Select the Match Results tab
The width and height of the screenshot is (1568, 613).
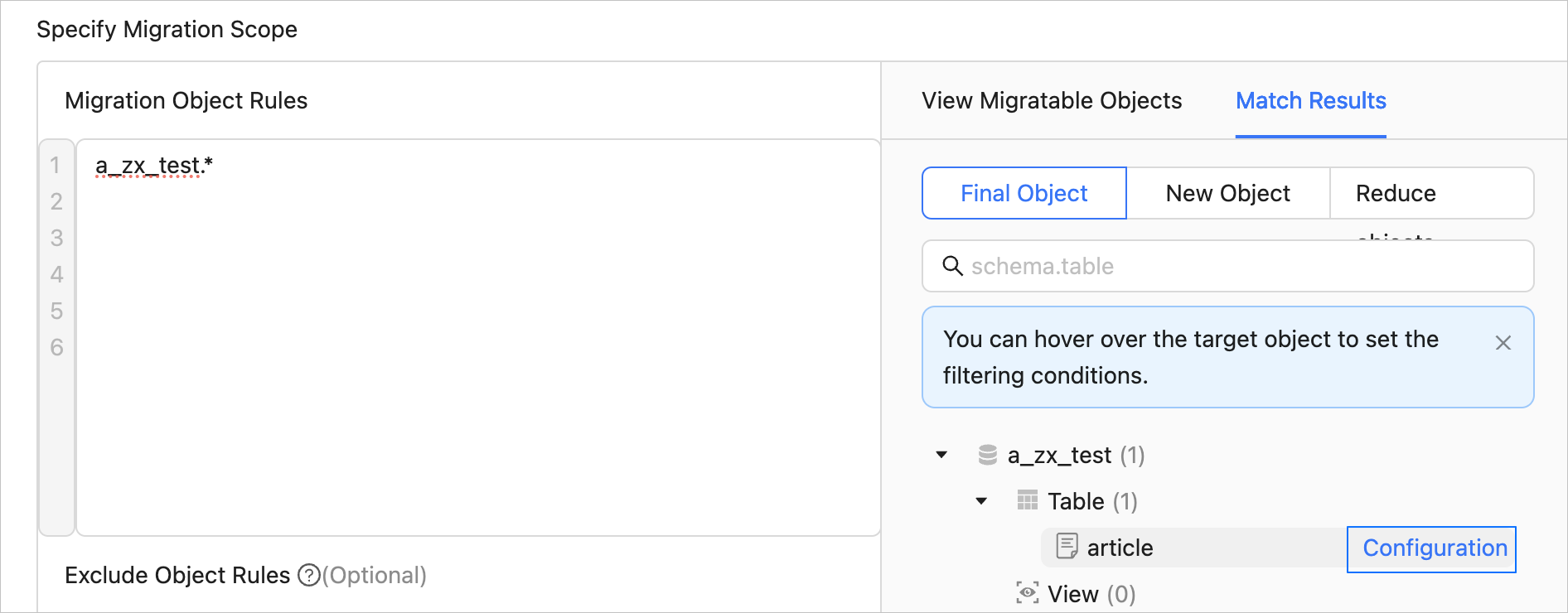[x=1310, y=101]
